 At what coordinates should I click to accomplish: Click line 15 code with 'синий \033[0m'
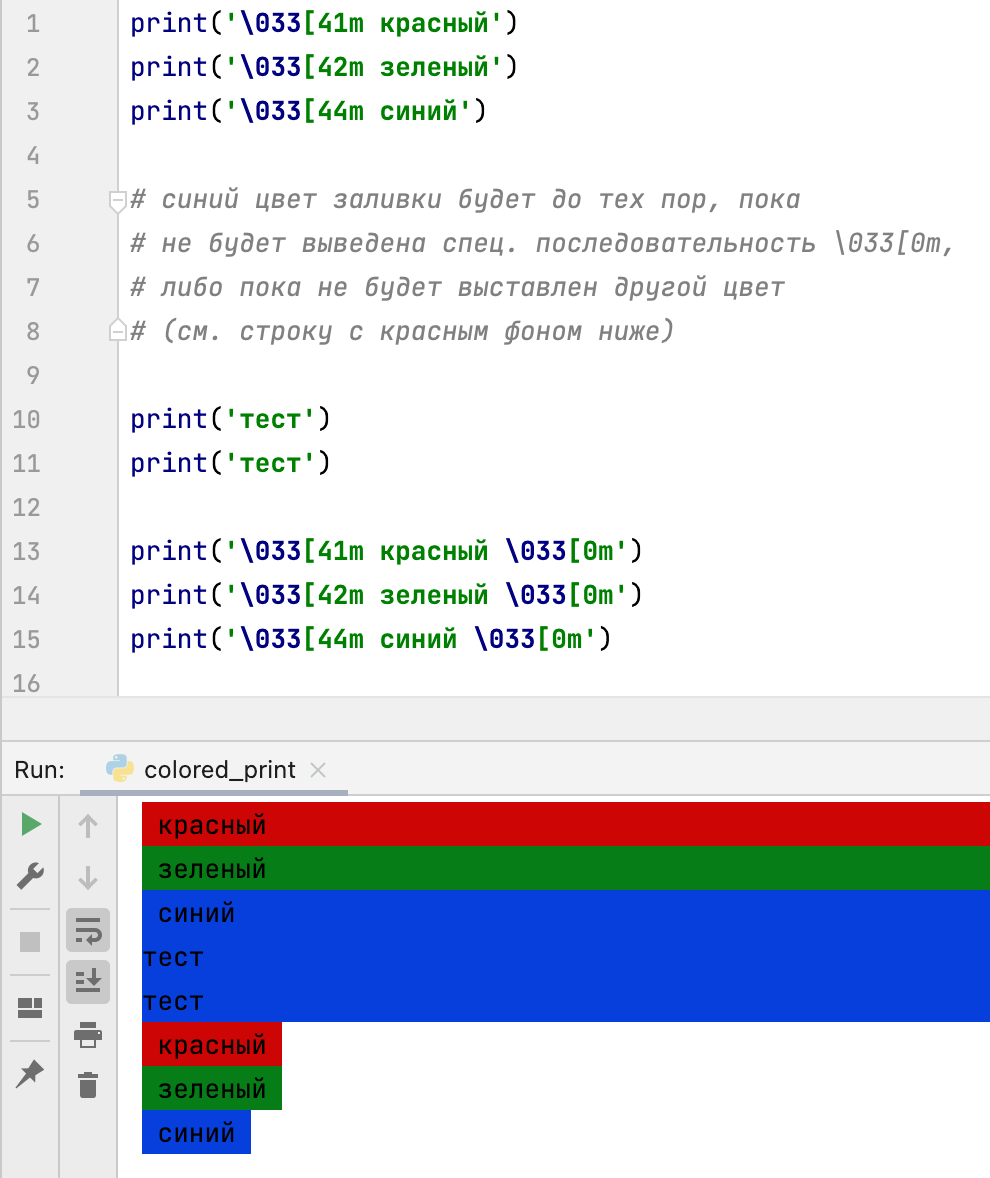(x=370, y=639)
